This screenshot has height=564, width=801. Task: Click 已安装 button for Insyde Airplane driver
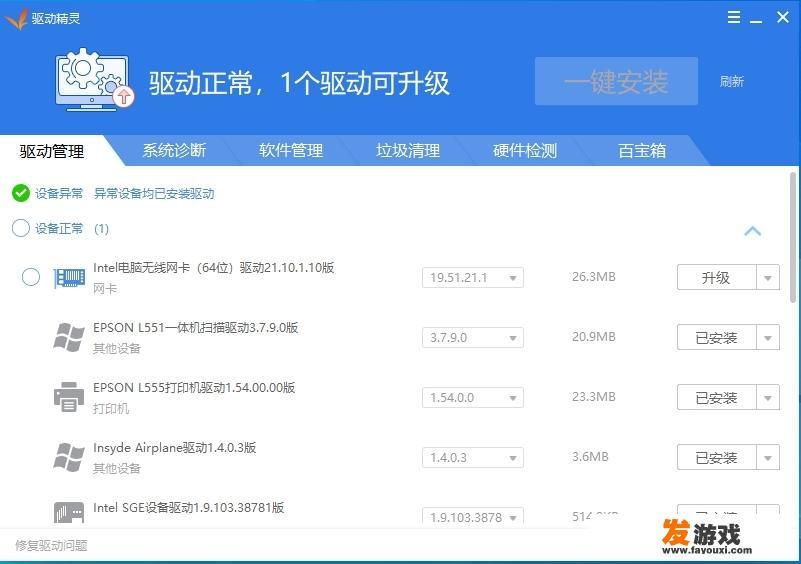point(716,457)
